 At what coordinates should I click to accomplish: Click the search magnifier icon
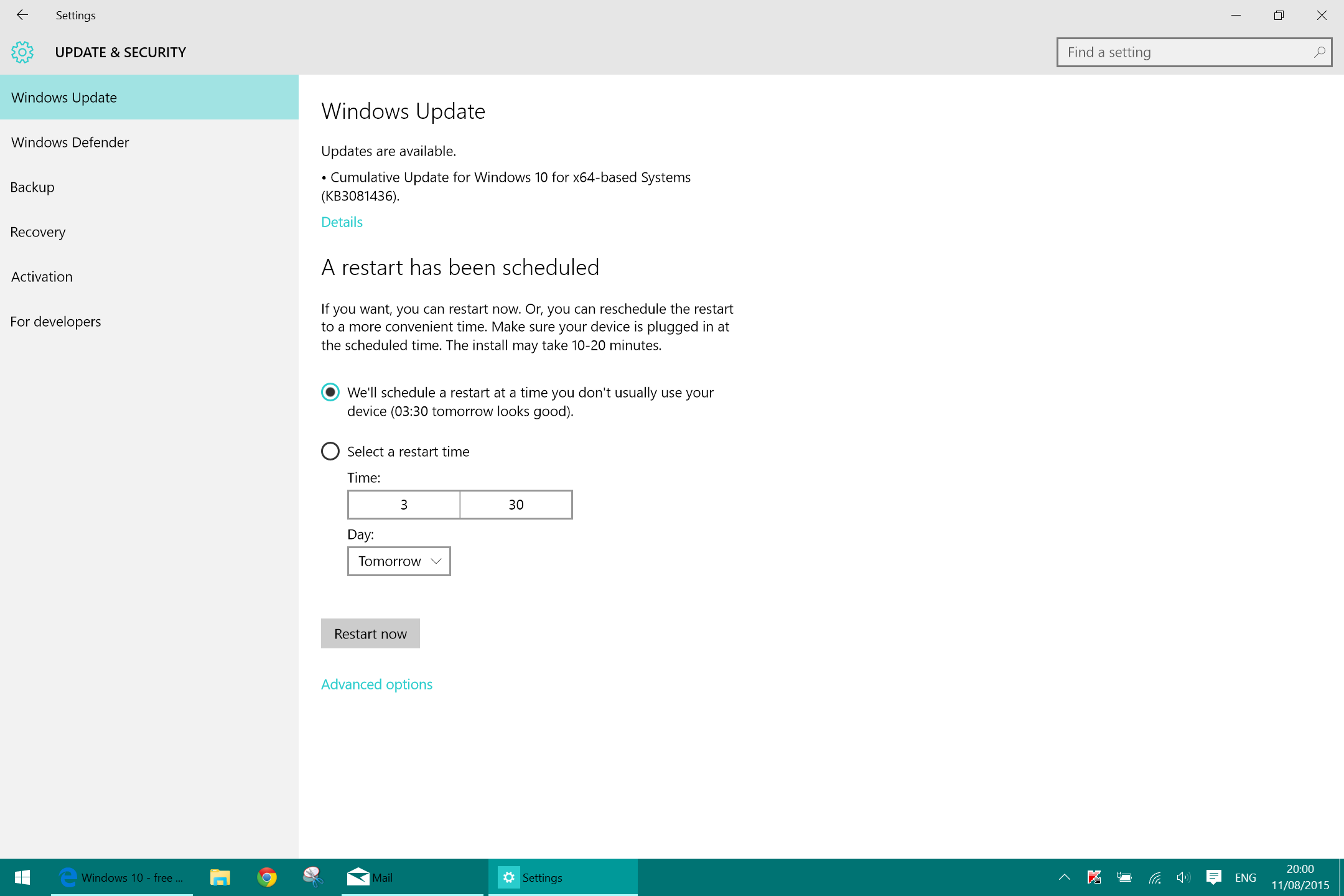pyautogui.click(x=1319, y=52)
